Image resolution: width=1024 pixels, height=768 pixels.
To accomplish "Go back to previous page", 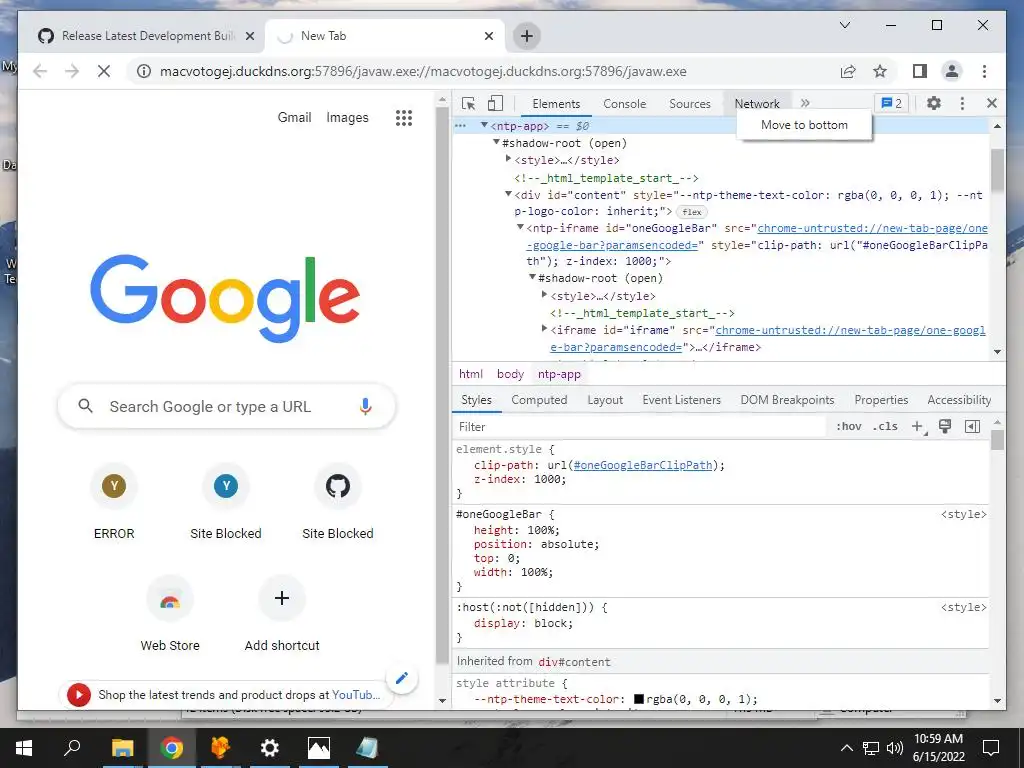I will (x=40, y=71).
